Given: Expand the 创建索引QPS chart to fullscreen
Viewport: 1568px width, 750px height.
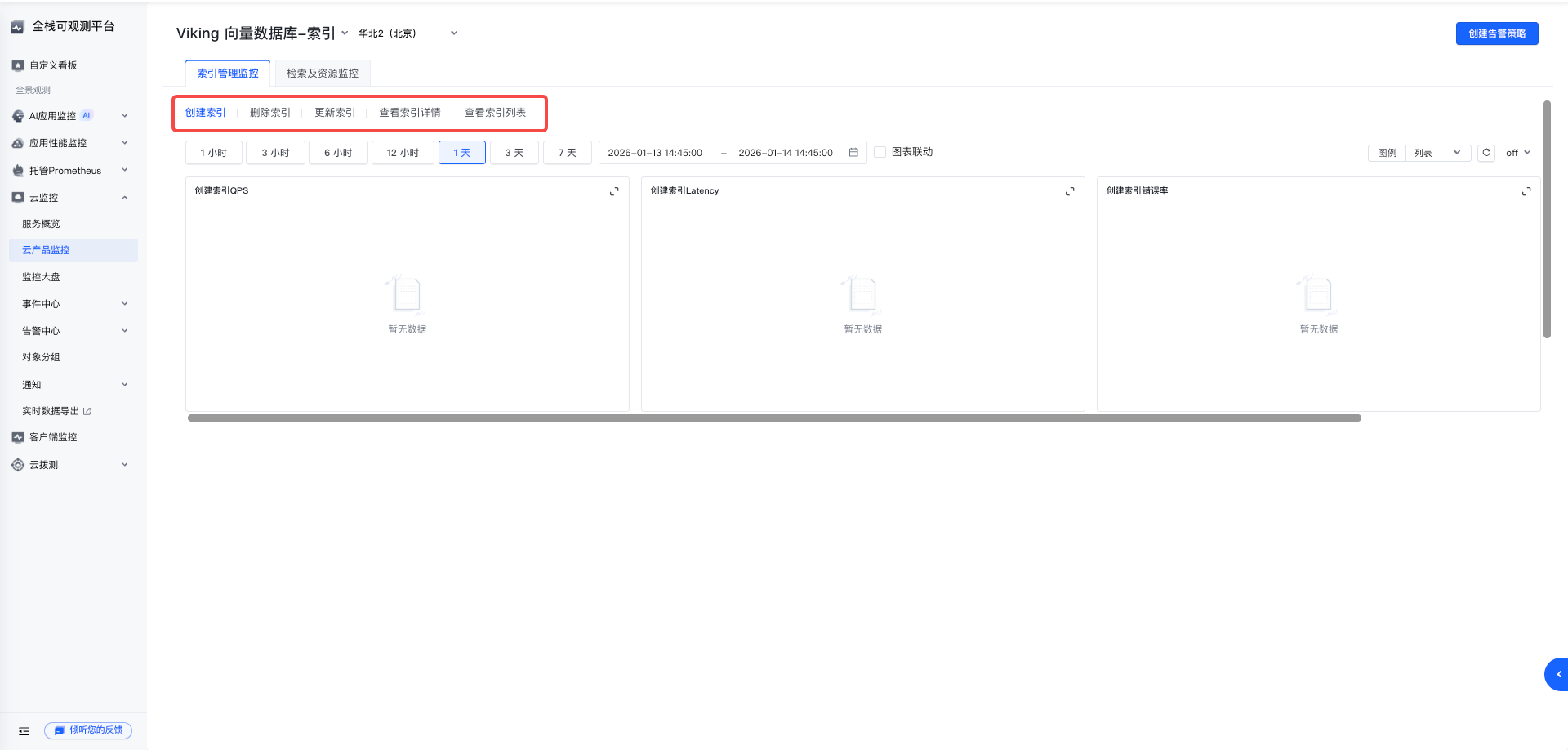Looking at the screenshot, I should click(x=614, y=191).
